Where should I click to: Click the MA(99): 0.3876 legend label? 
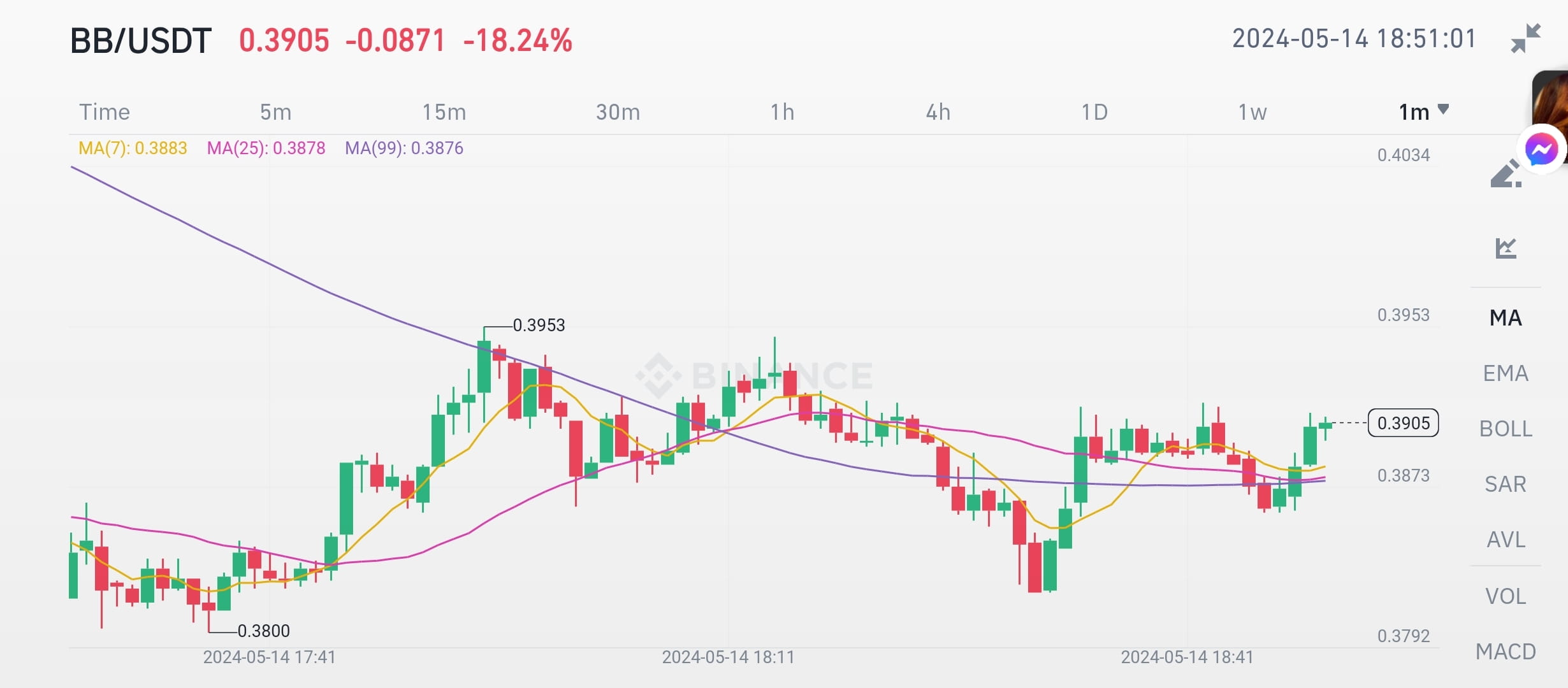click(403, 148)
